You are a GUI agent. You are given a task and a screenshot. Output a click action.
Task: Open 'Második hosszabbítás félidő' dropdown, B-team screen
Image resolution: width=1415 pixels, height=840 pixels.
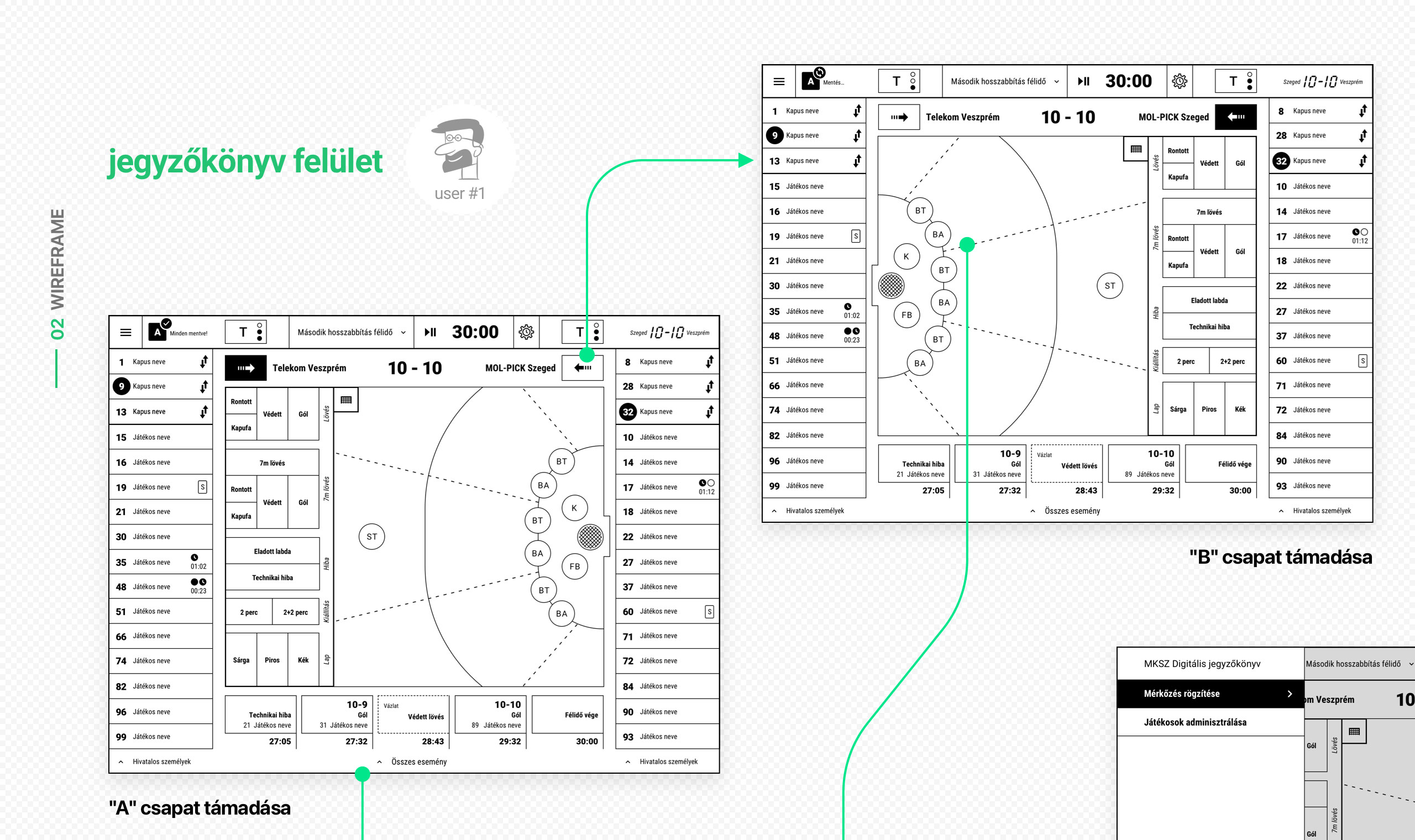(1005, 81)
